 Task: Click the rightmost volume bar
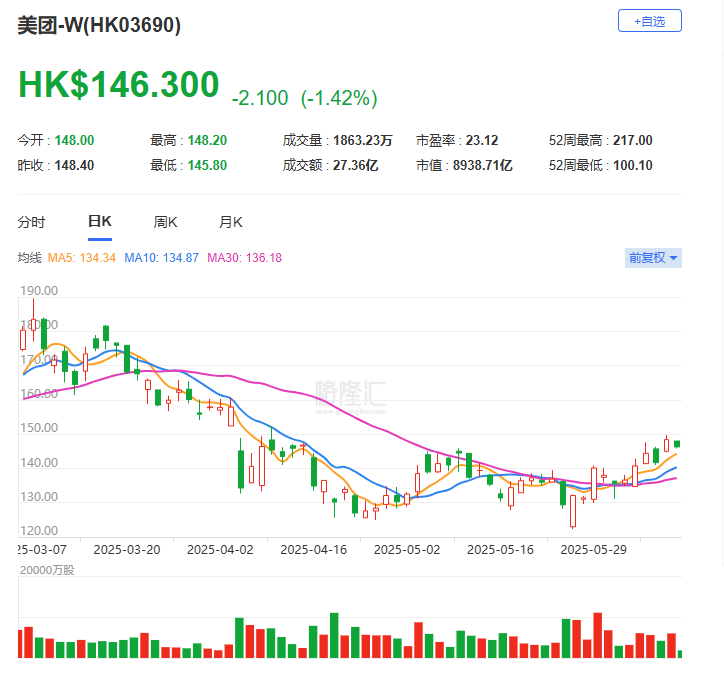(x=680, y=654)
